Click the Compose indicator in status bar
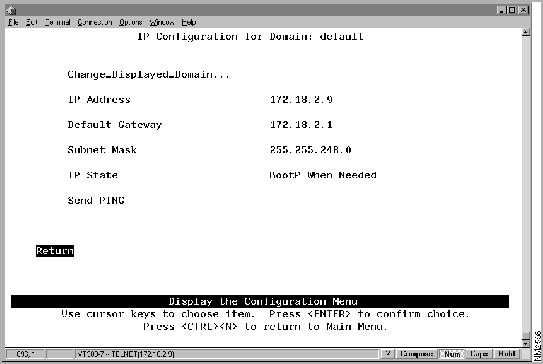Image resolution: width=543 pixels, height=364 pixels. pyautogui.click(x=416, y=354)
